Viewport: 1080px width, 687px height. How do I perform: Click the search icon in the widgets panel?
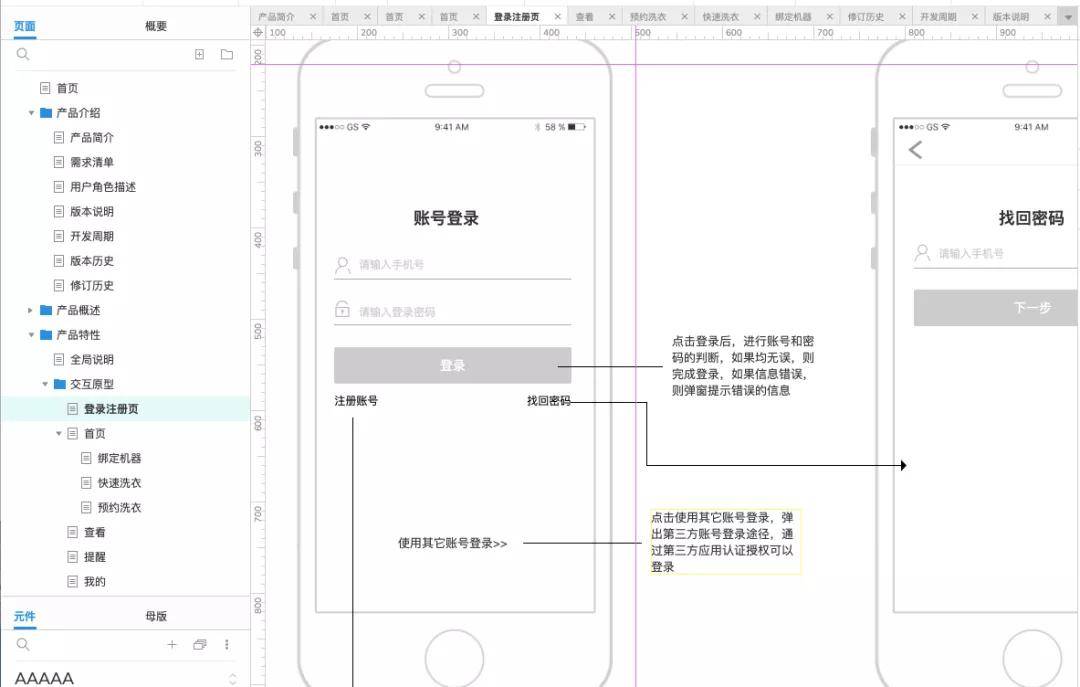point(23,644)
